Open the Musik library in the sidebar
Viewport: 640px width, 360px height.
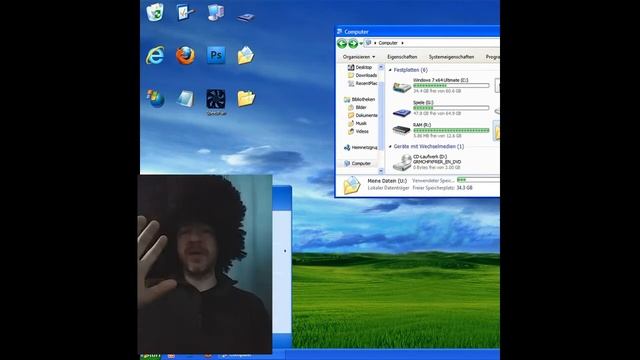(x=357, y=123)
